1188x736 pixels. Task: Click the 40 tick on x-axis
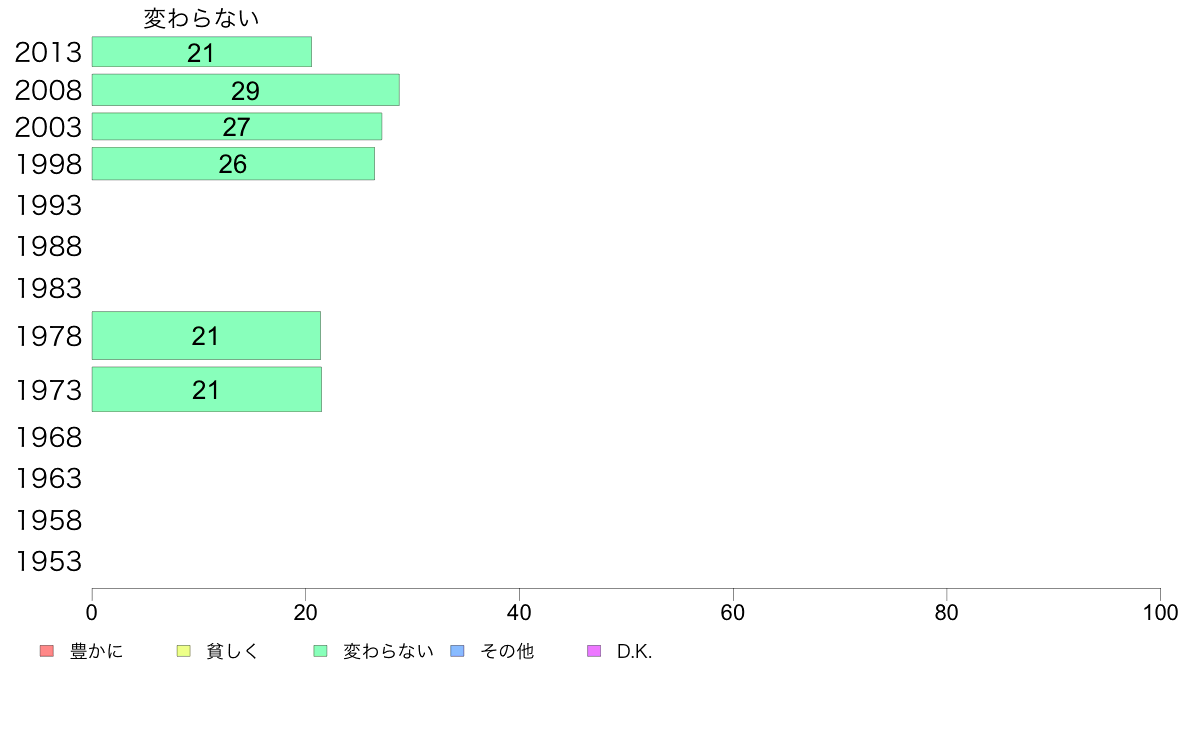(519, 612)
